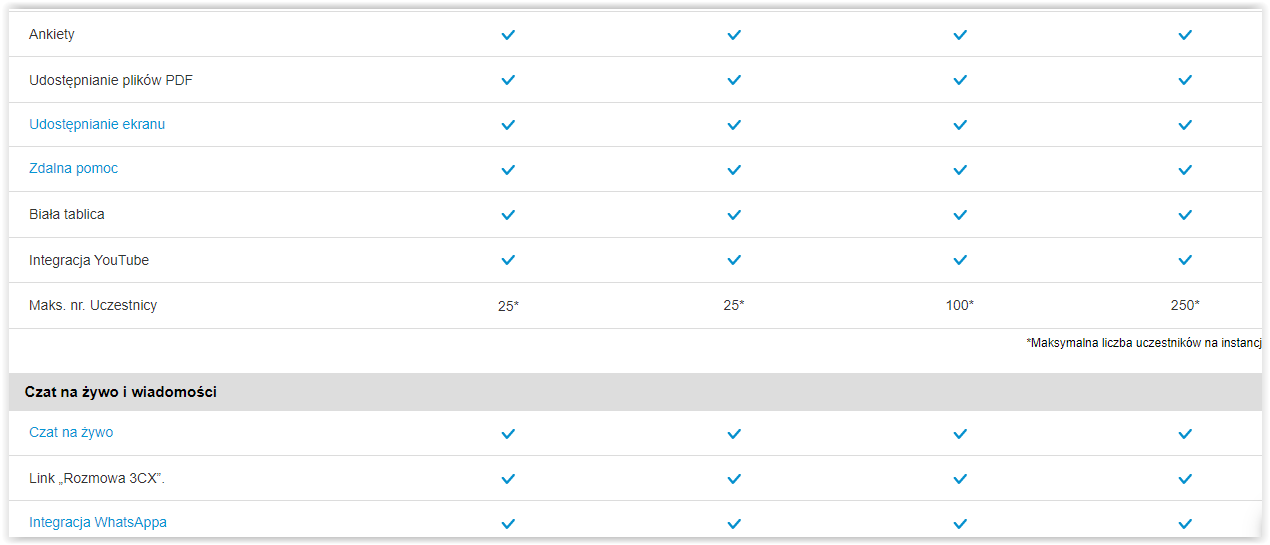Click last-column checkmark for Integracja WhatsAppa
Viewport: 1270px width, 545px height.
pos(1185,523)
